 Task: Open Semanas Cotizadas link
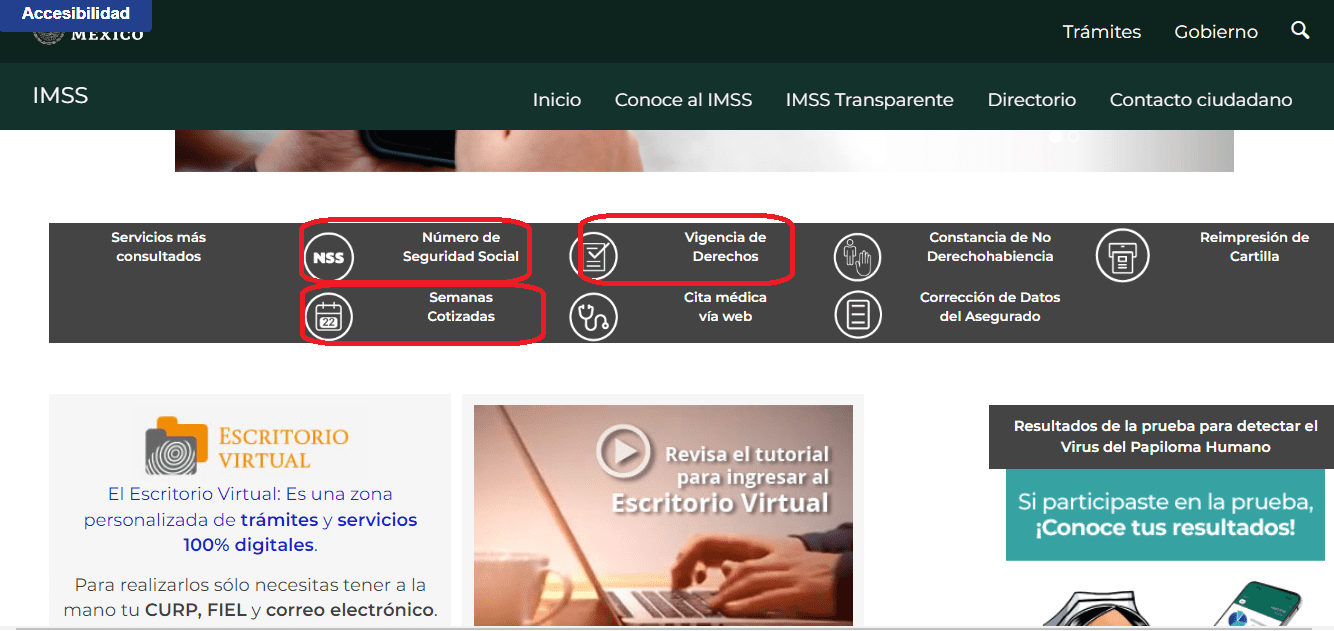coord(461,307)
